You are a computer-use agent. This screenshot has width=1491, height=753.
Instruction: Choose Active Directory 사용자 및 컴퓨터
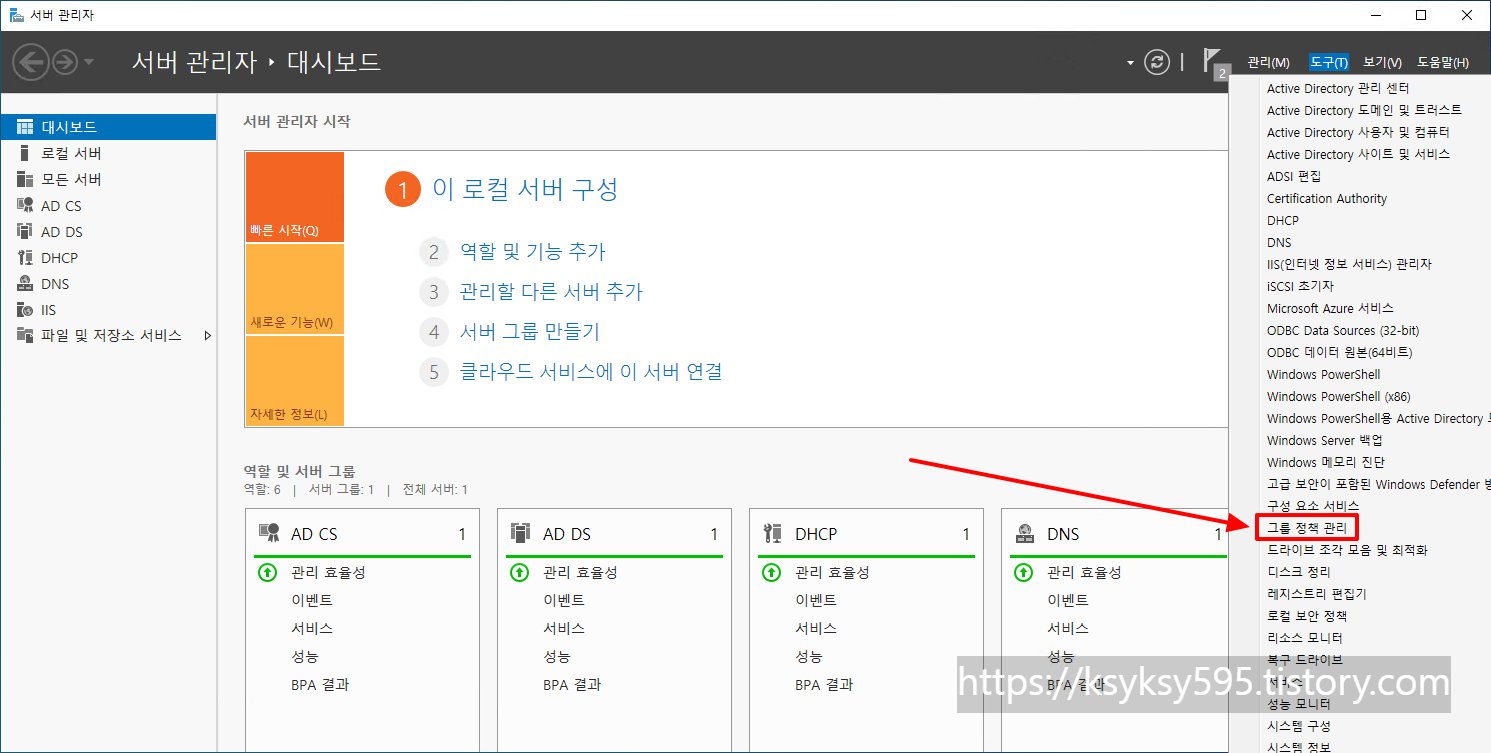1358,132
